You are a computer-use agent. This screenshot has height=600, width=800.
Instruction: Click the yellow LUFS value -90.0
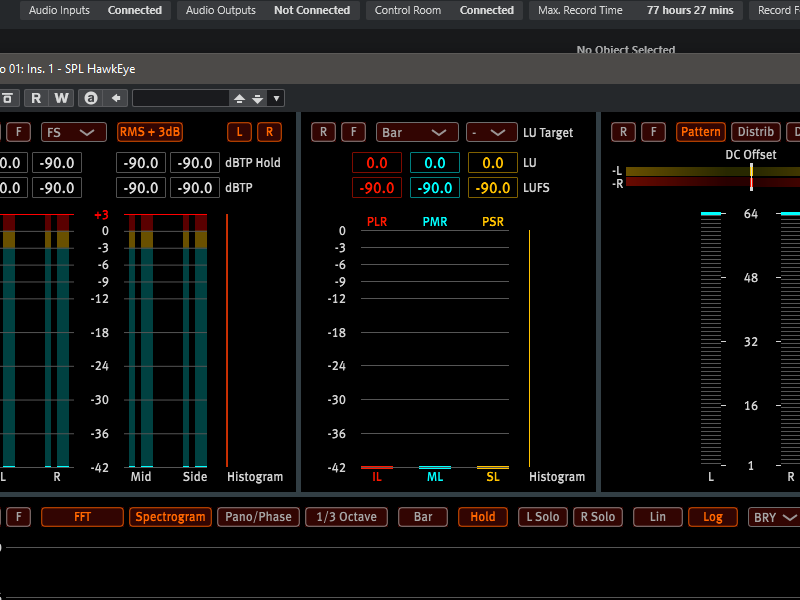[x=493, y=188]
